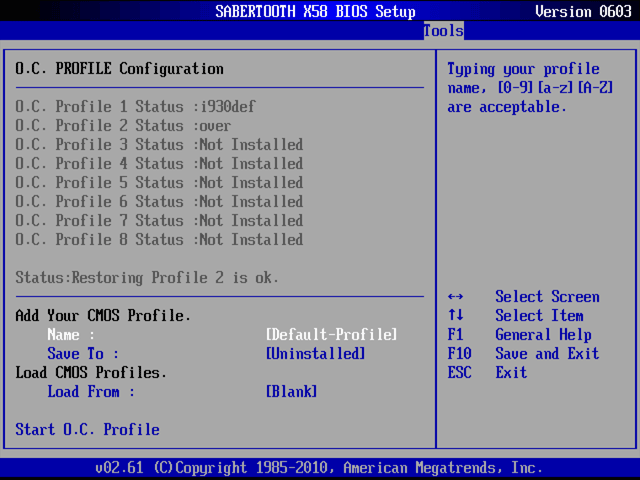Viewport: 640px width, 480px height.
Task: Click the ESC Exit entry
Action: pos(487,373)
